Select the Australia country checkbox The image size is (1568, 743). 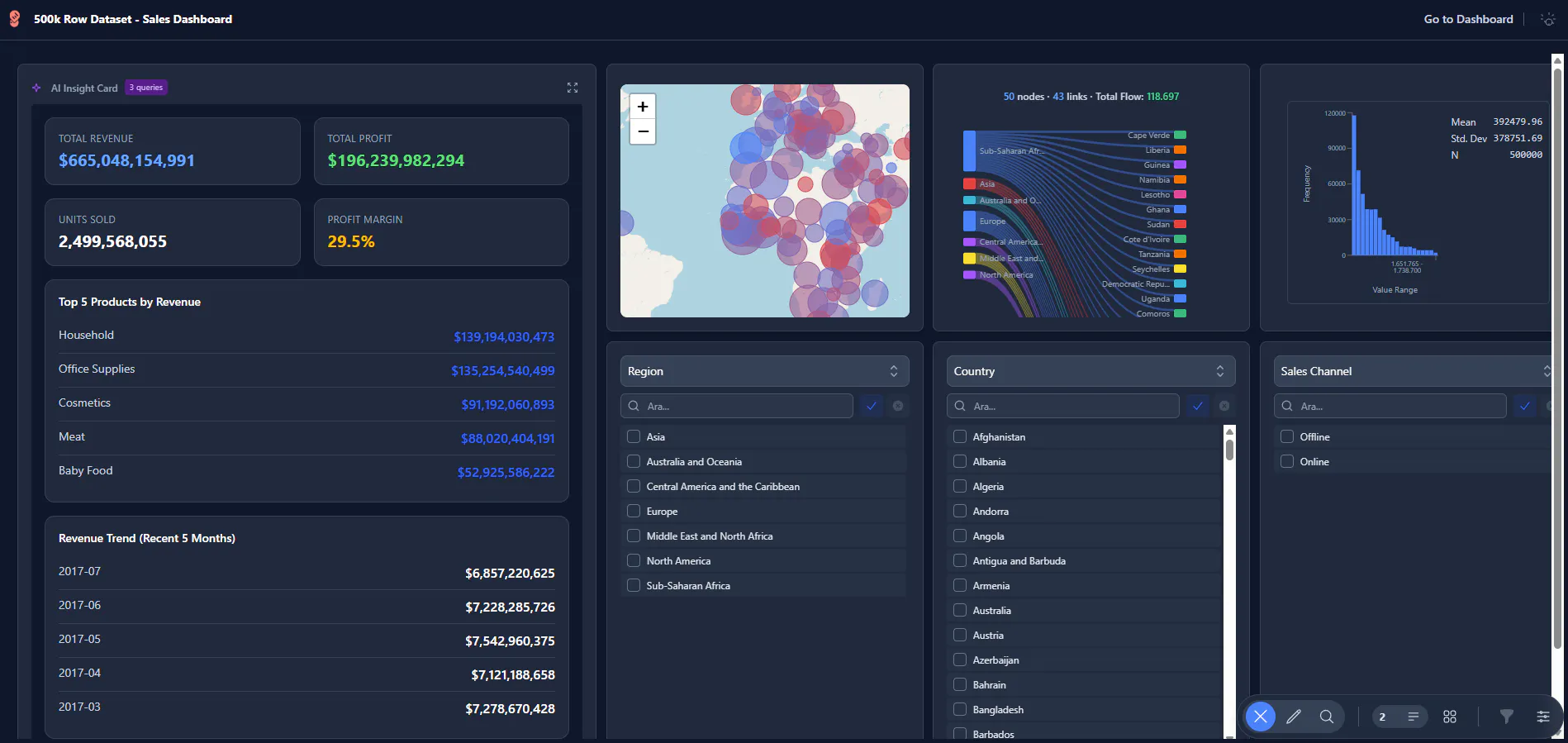click(x=960, y=610)
